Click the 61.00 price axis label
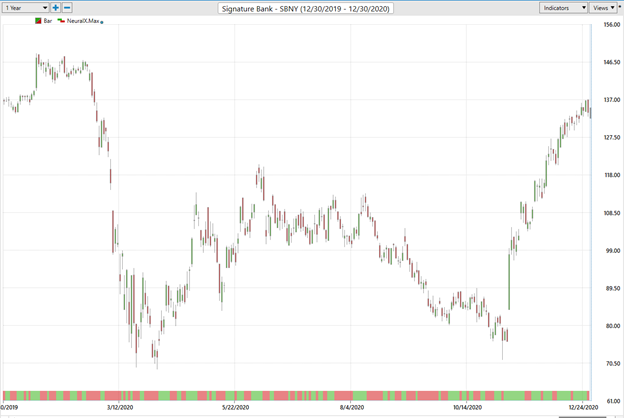The height and width of the screenshot is (418, 624). 612,401
